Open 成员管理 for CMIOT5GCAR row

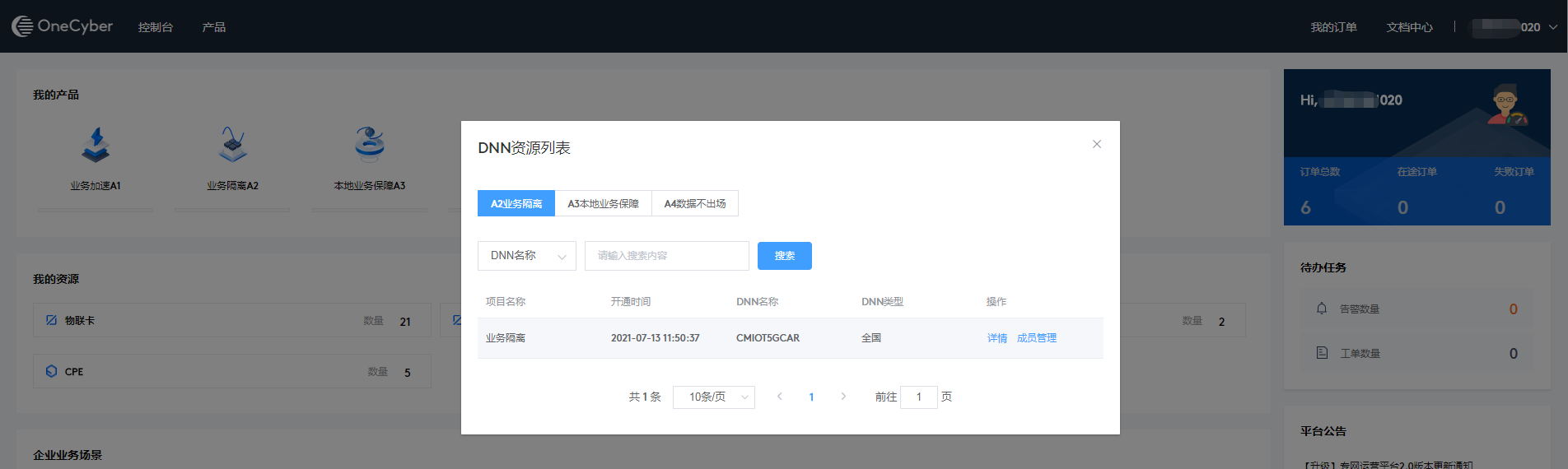(1036, 338)
